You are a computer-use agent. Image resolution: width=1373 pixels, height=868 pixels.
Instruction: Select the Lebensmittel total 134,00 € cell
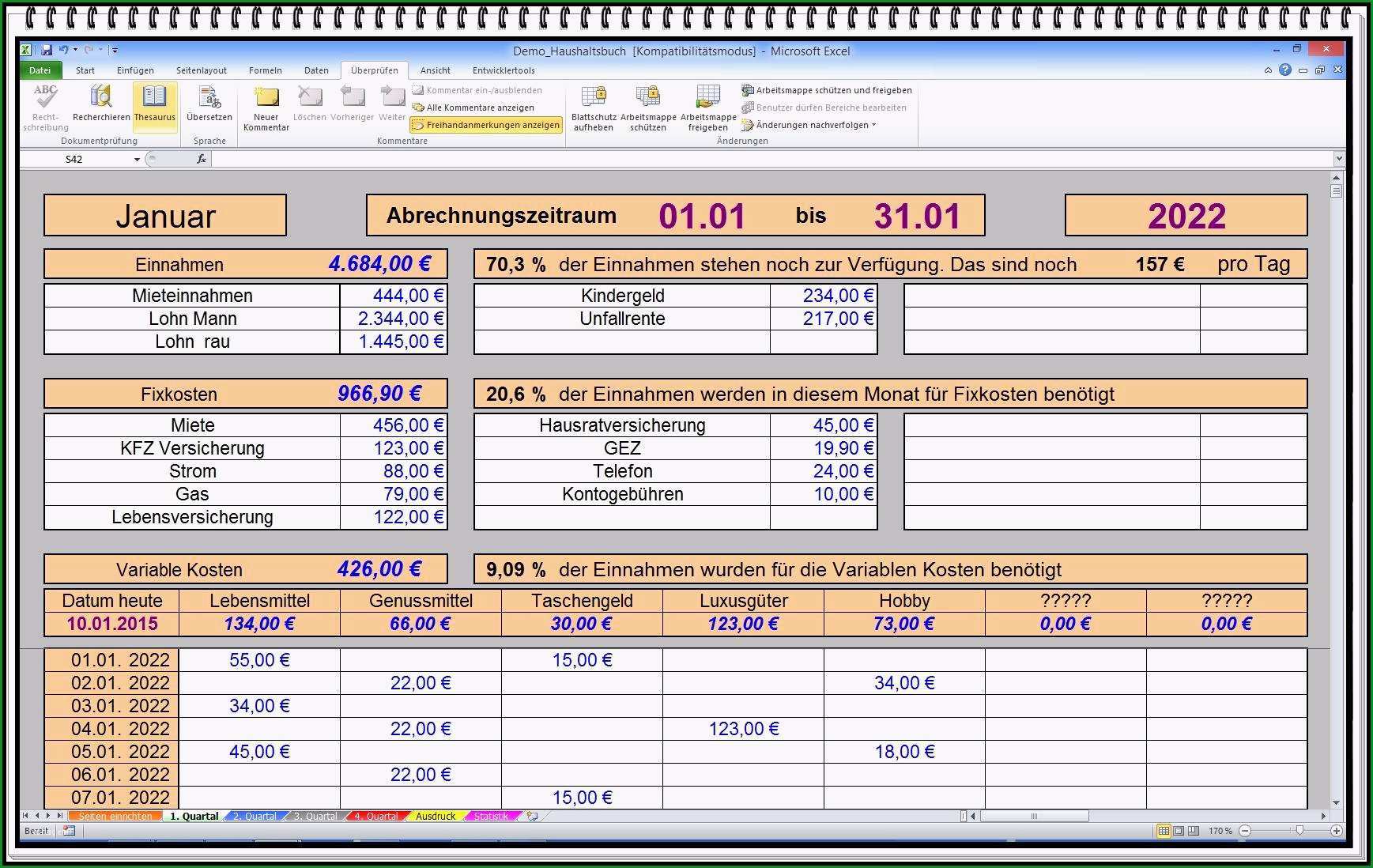[259, 624]
